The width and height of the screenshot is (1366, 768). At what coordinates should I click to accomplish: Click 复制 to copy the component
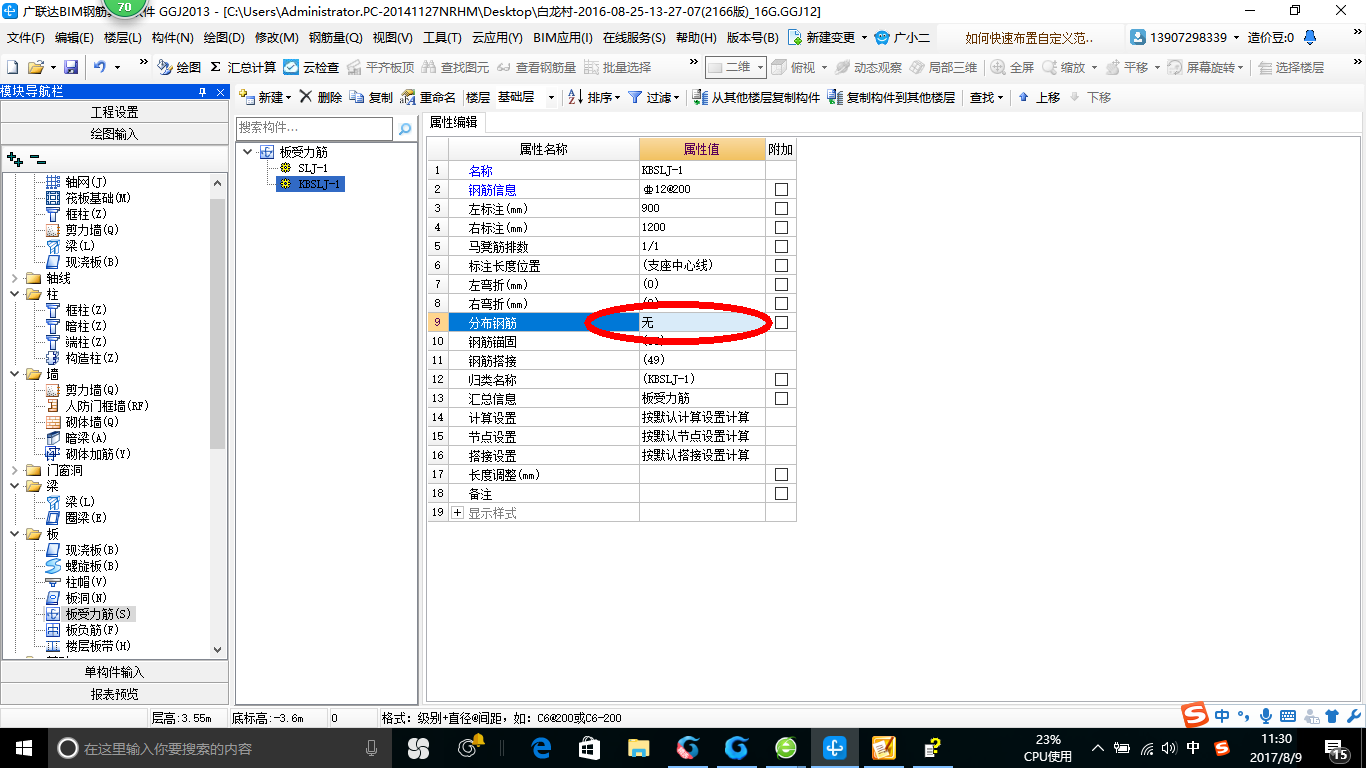[372, 97]
